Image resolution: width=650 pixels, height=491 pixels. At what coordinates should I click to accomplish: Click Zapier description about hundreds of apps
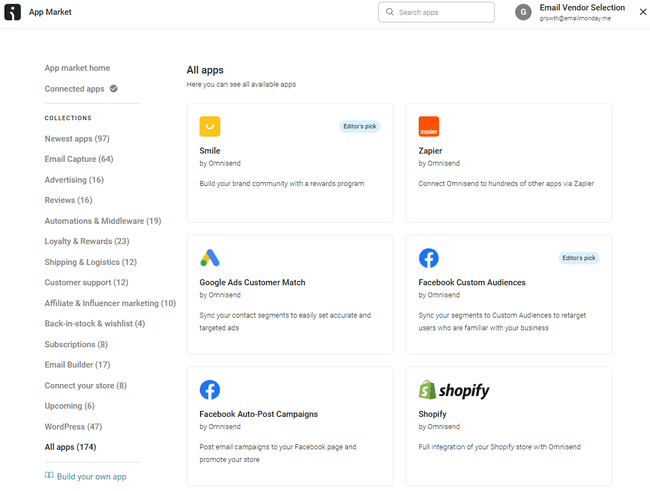coord(506,183)
